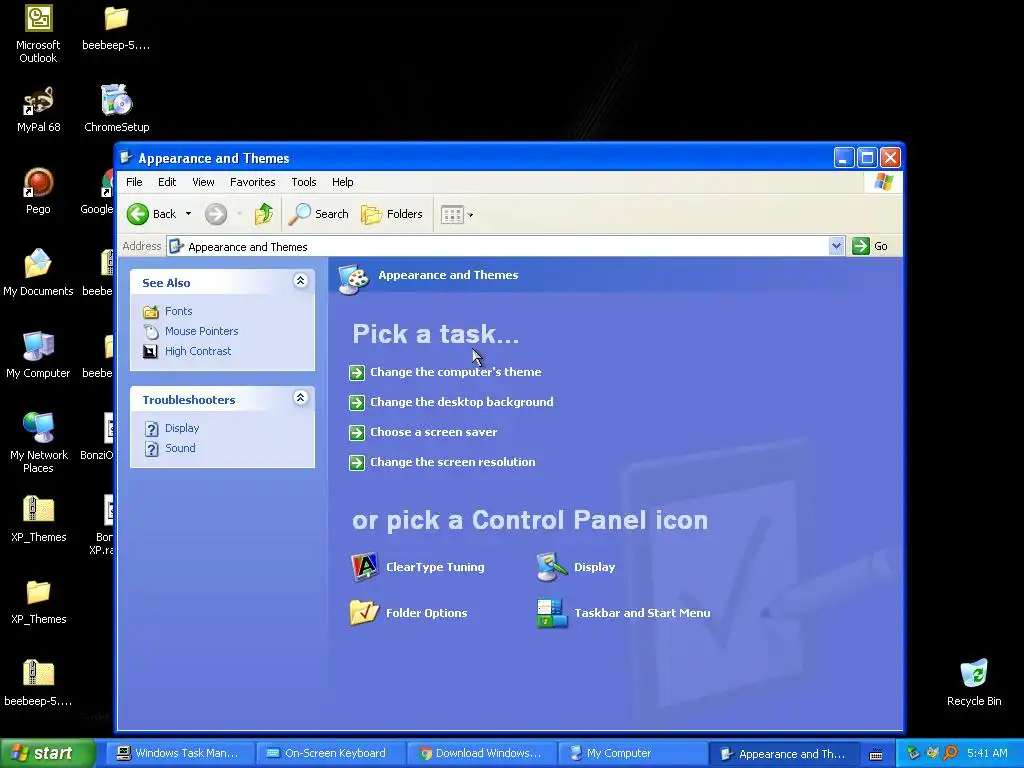This screenshot has width=1024, height=768.
Task: Select the MyPal 68 desktop icon
Action: click(39, 110)
